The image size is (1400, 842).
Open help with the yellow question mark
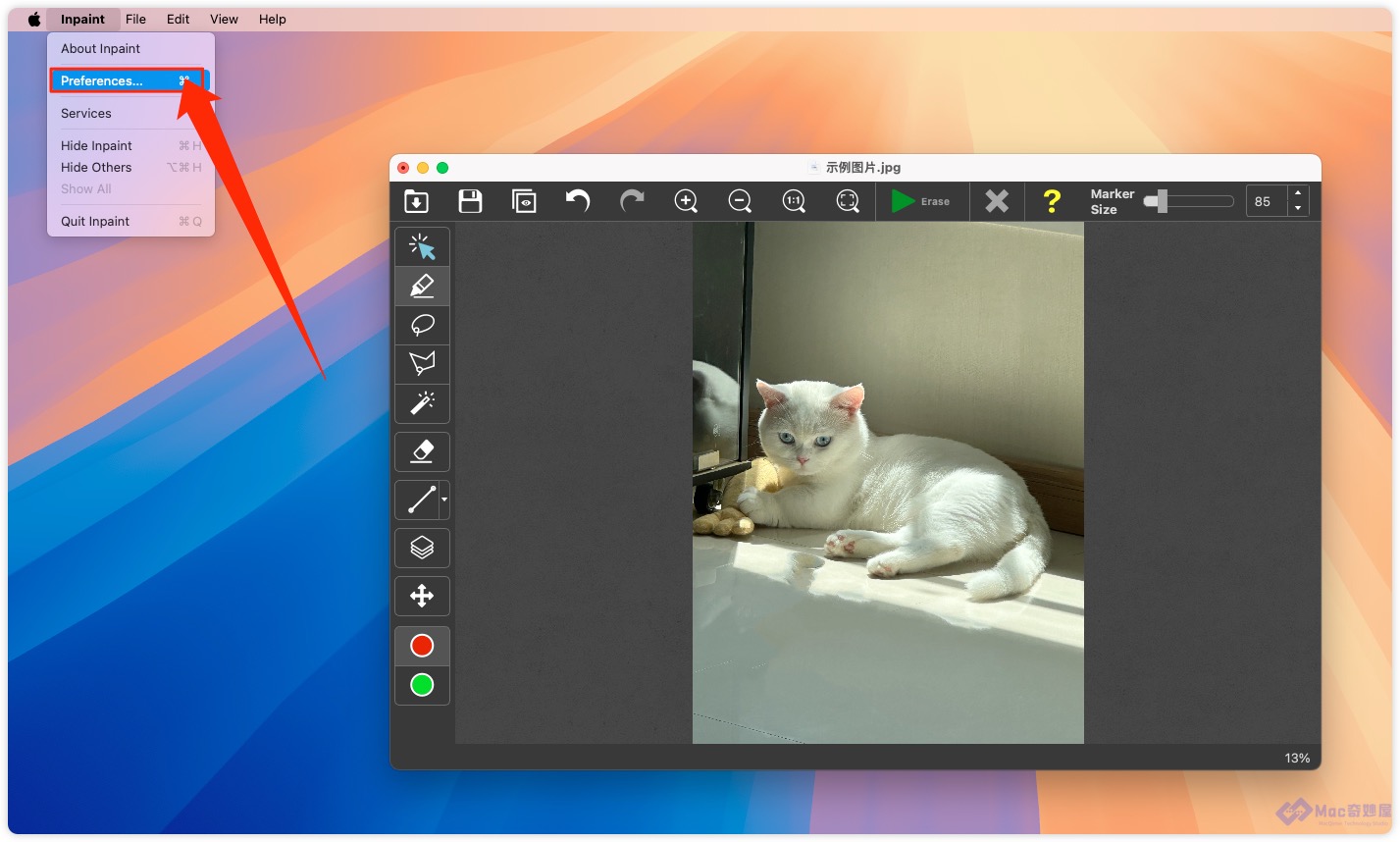(1052, 201)
